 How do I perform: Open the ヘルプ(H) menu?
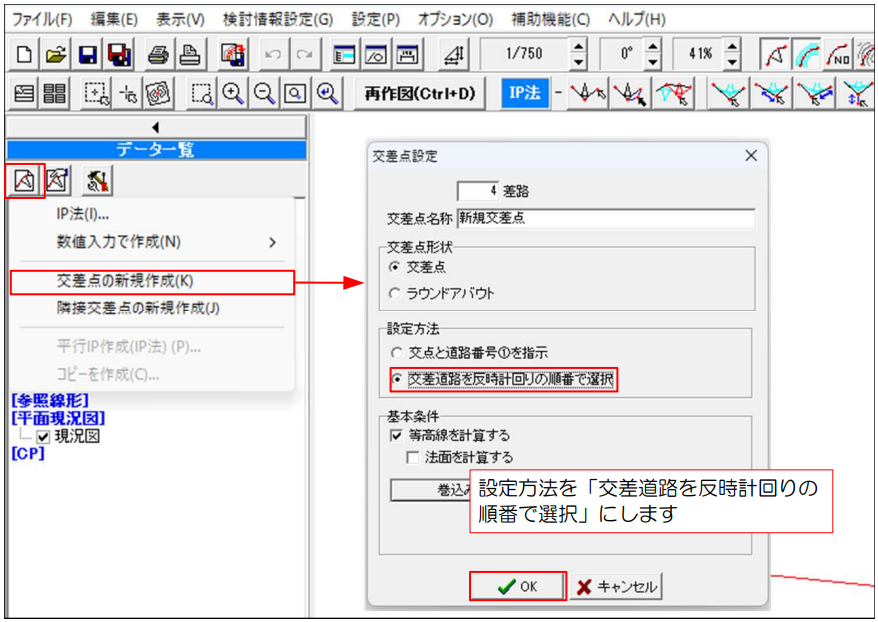[x=637, y=20]
